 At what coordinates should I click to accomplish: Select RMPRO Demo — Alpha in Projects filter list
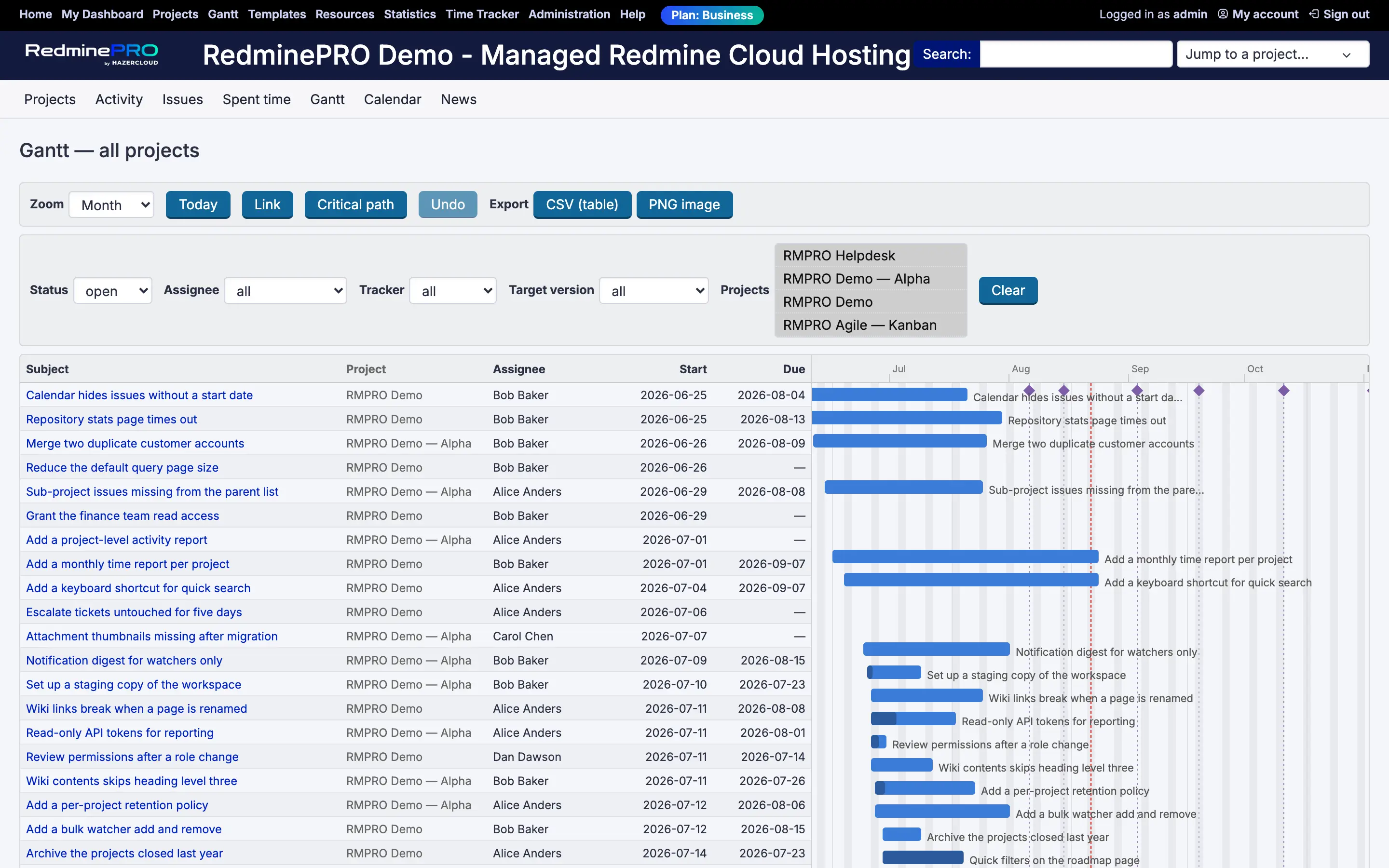871,278
